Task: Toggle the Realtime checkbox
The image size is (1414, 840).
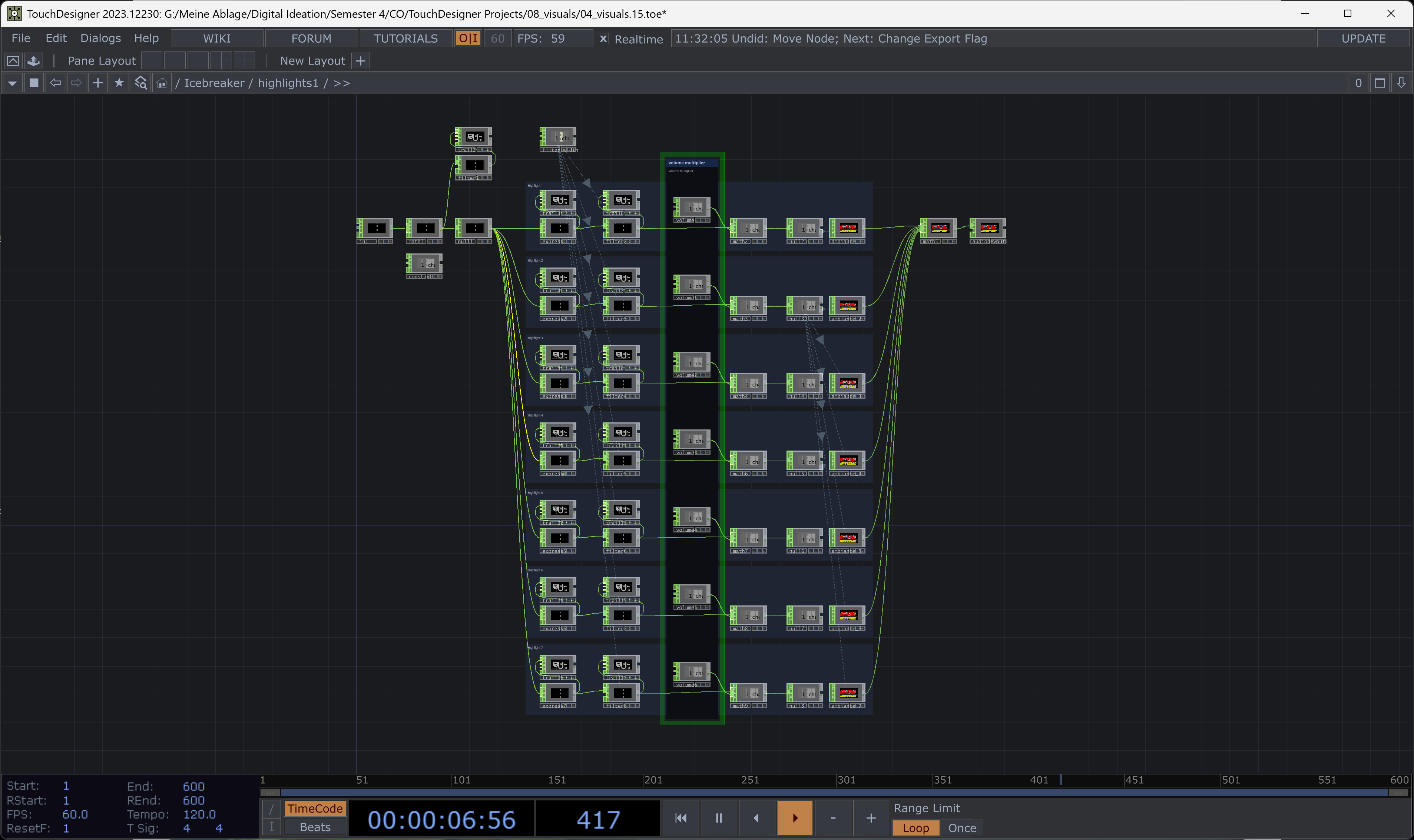Action: point(603,39)
